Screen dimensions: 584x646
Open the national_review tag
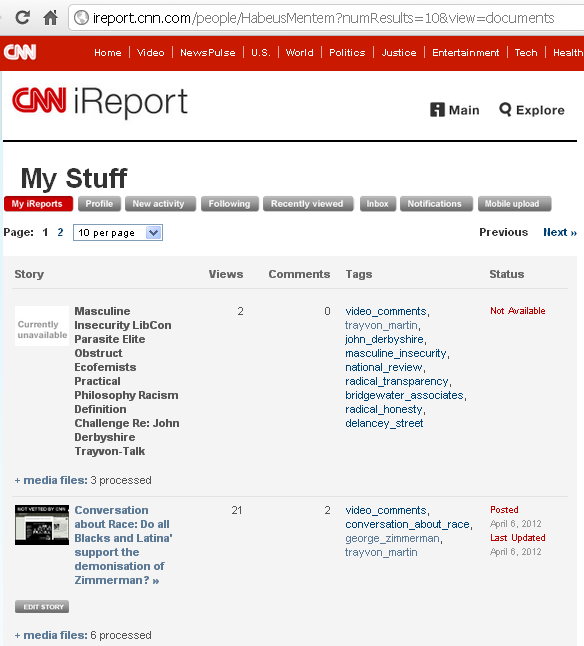click(384, 367)
